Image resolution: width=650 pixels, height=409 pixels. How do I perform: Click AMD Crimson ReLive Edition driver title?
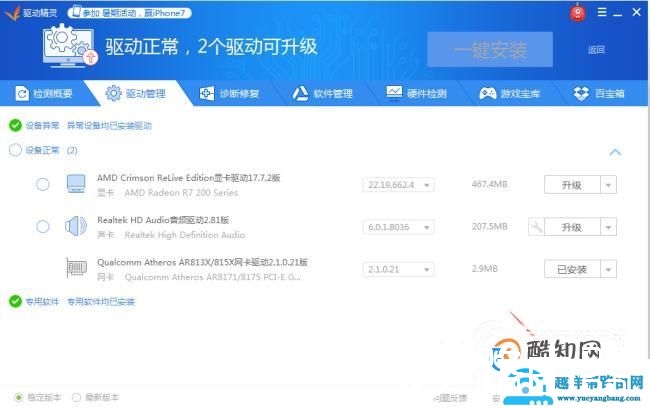189,178
